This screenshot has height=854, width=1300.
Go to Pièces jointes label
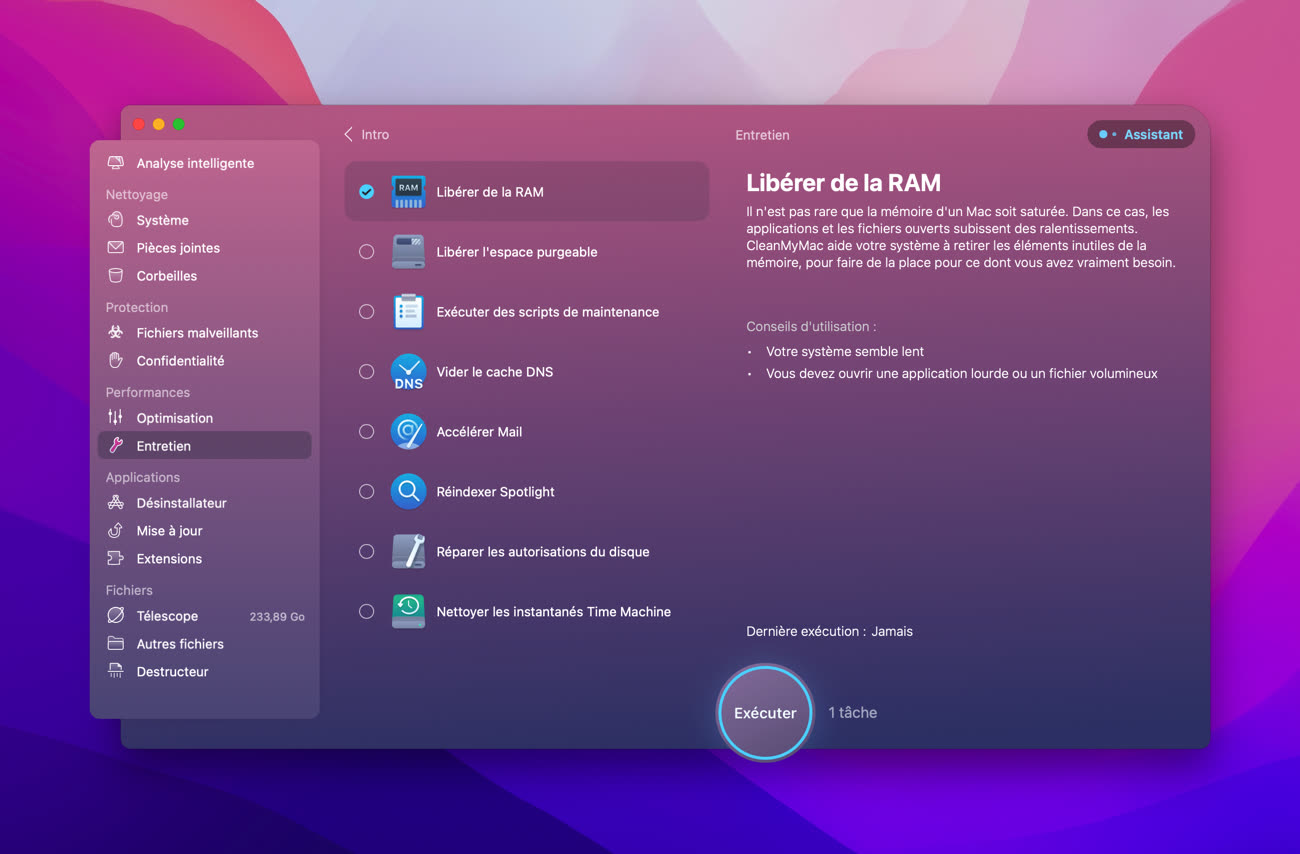pyautogui.click(x=178, y=248)
